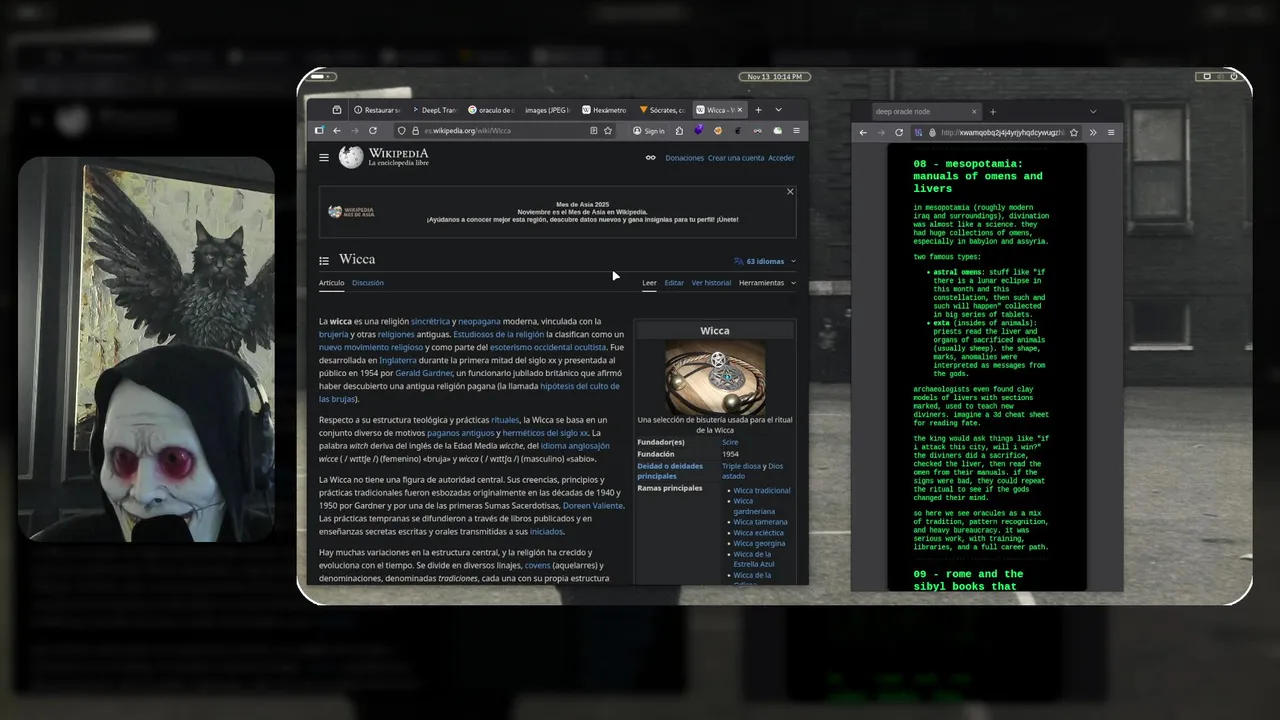The image size is (1280, 720).
Task: Open the 63 idiomas language dropdown
Action: click(765, 261)
